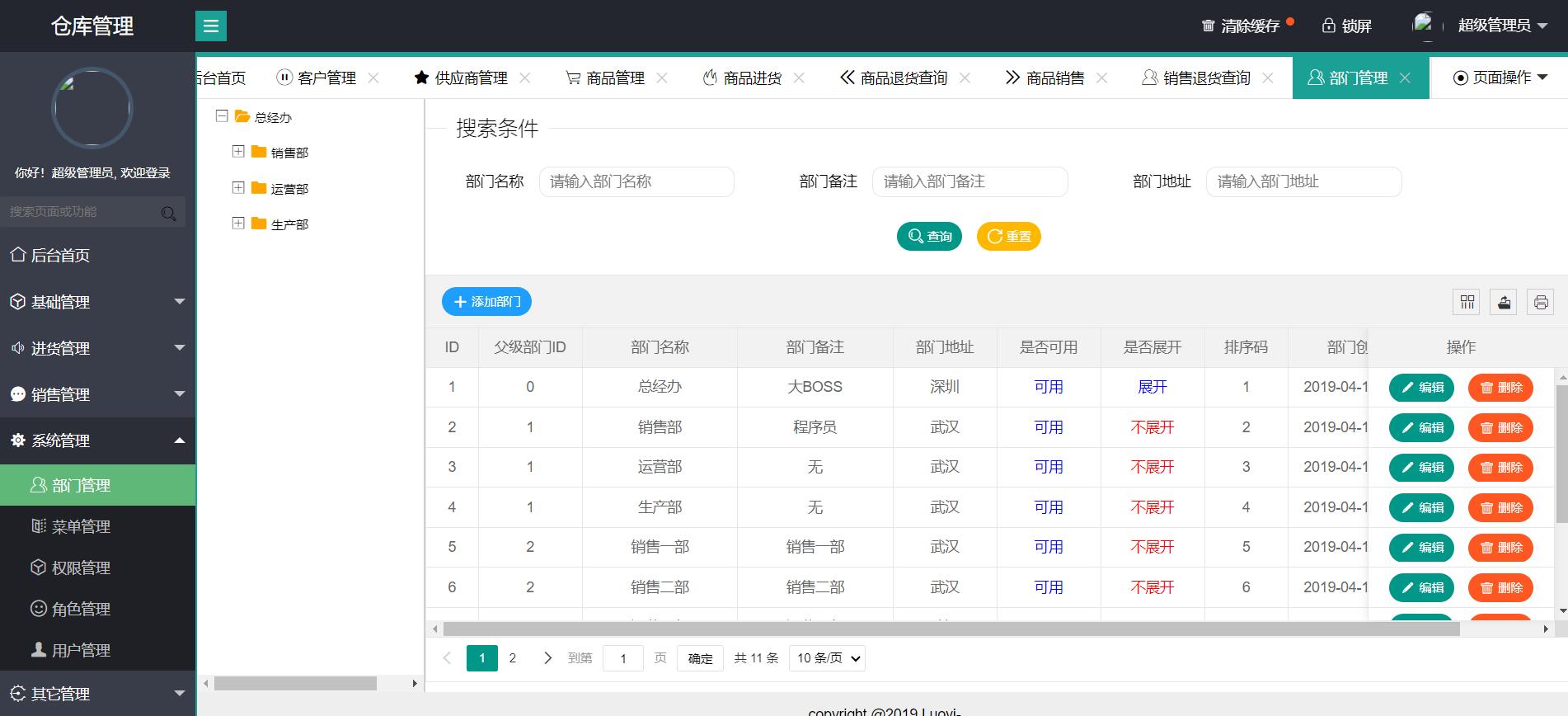Expand the 基础管理 sidebar menu

(x=97, y=302)
